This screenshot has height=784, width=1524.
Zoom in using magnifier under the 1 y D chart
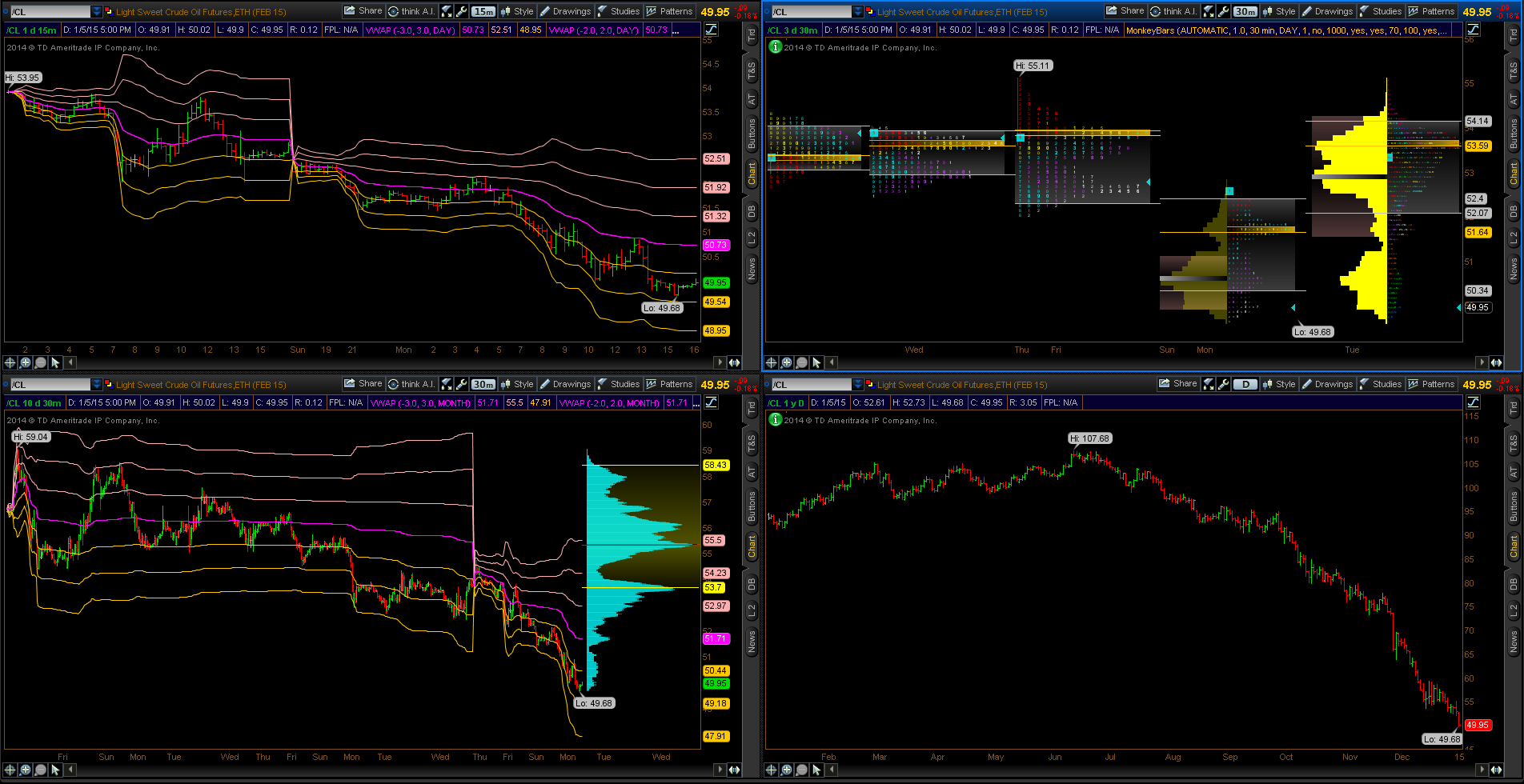pyautogui.click(x=787, y=770)
